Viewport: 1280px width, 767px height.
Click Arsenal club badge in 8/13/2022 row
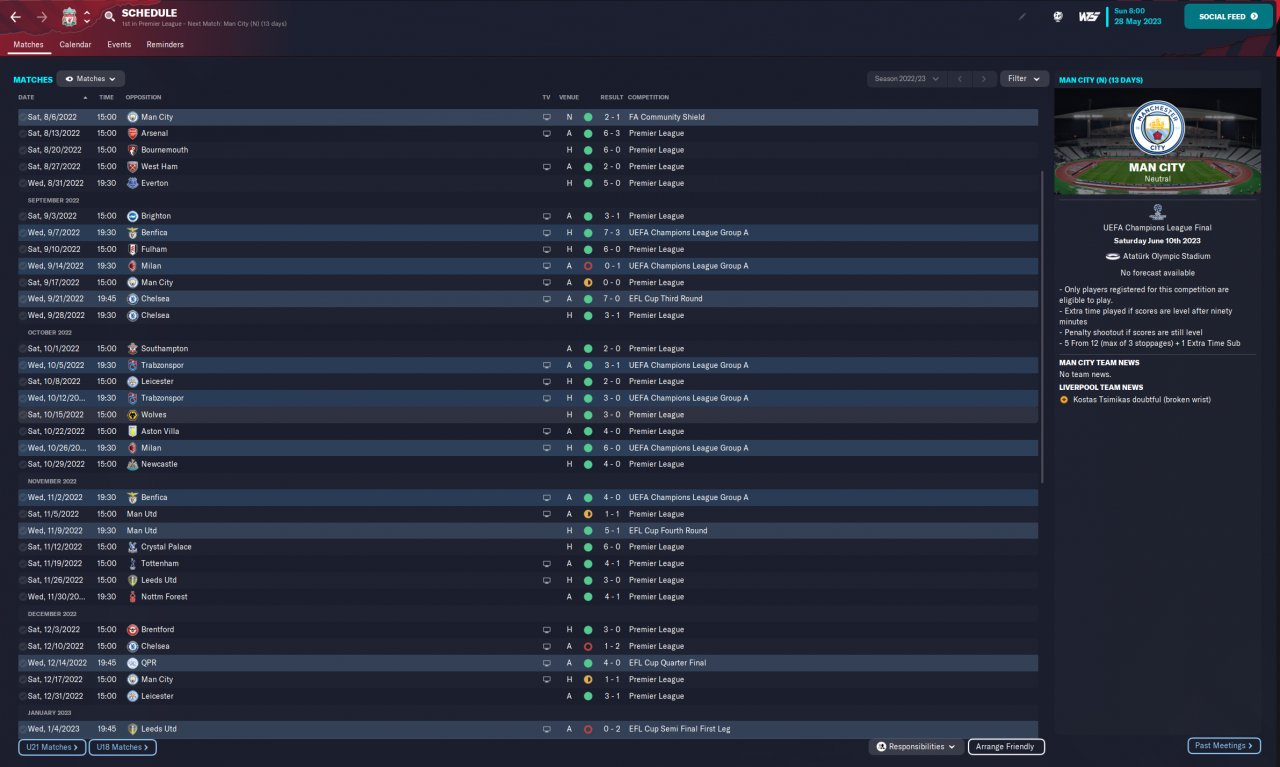(133, 133)
